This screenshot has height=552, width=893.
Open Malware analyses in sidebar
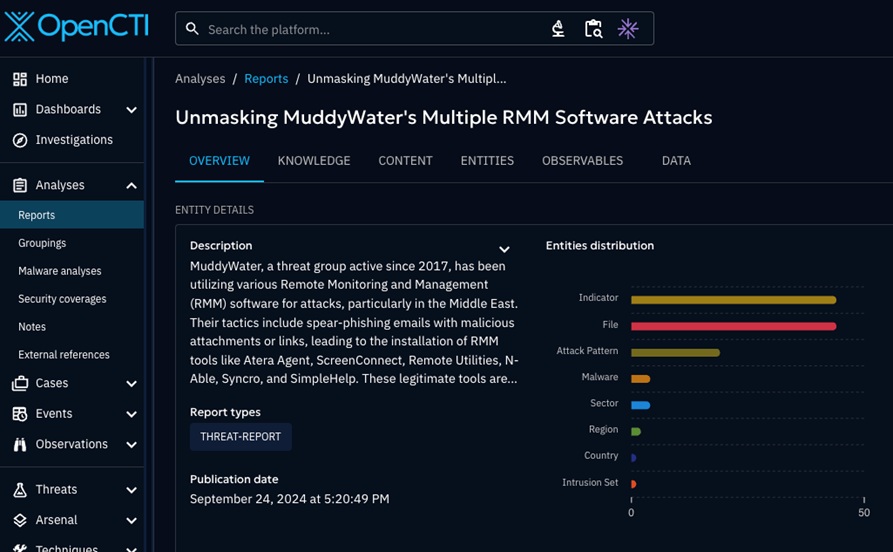click(x=72, y=271)
